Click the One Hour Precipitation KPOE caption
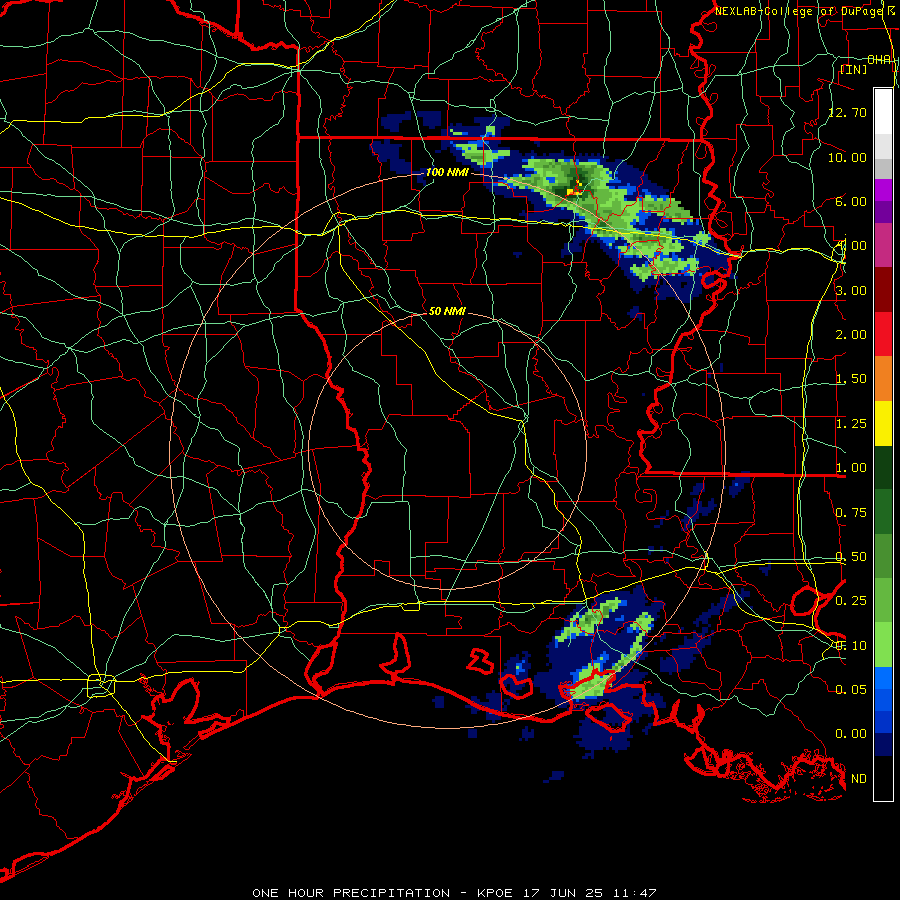The width and height of the screenshot is (900, 900). click(x=454, y=893)
